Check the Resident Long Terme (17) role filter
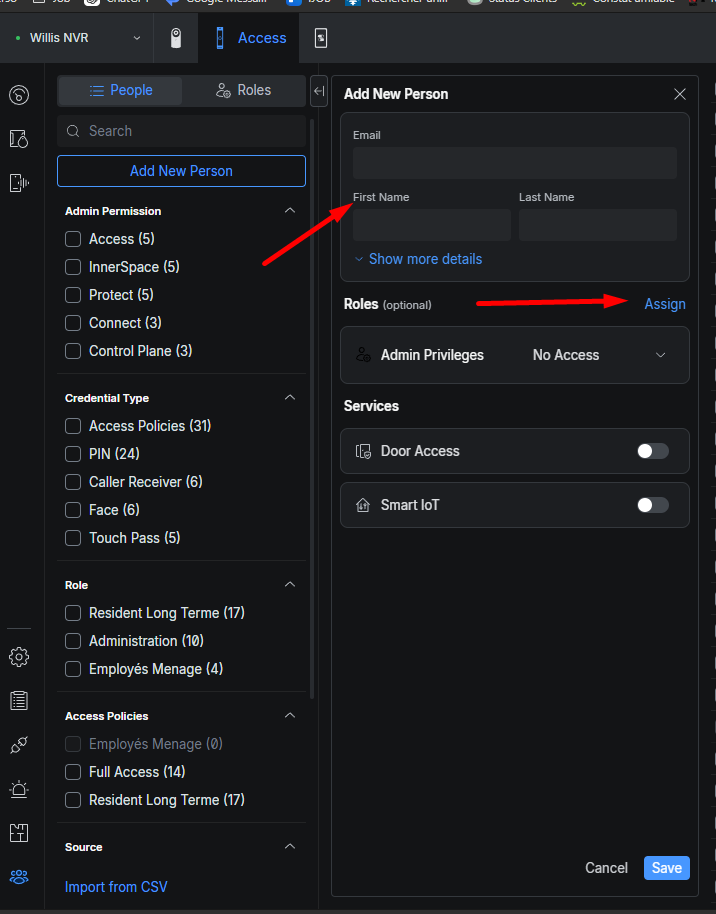This screenshot has width=716, height=914. (73, 613)
